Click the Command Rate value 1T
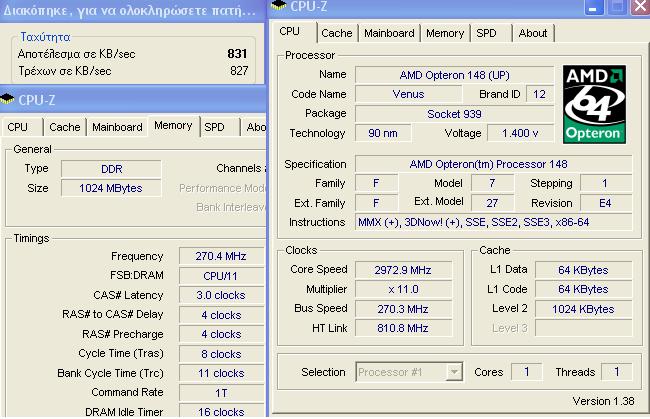 (221, 392)
